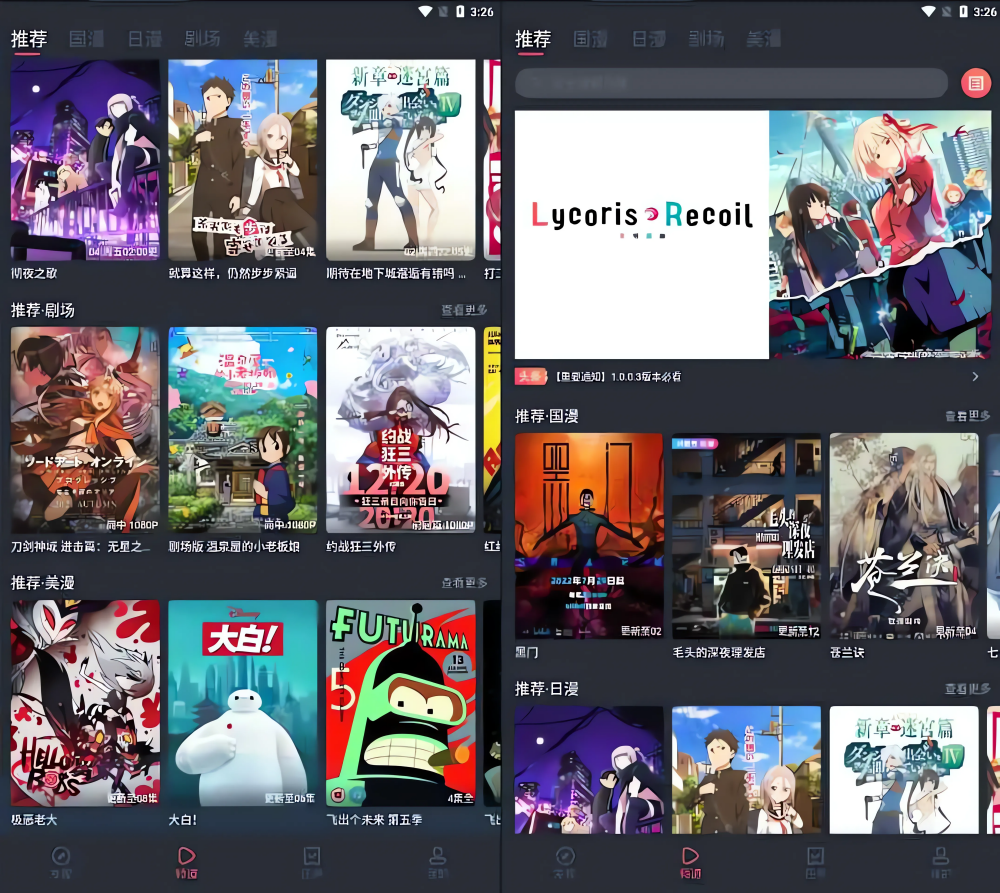Screen dimensions: 1000x893
Task: Open the profile icon in right nav bar
Action: (941, 856)
